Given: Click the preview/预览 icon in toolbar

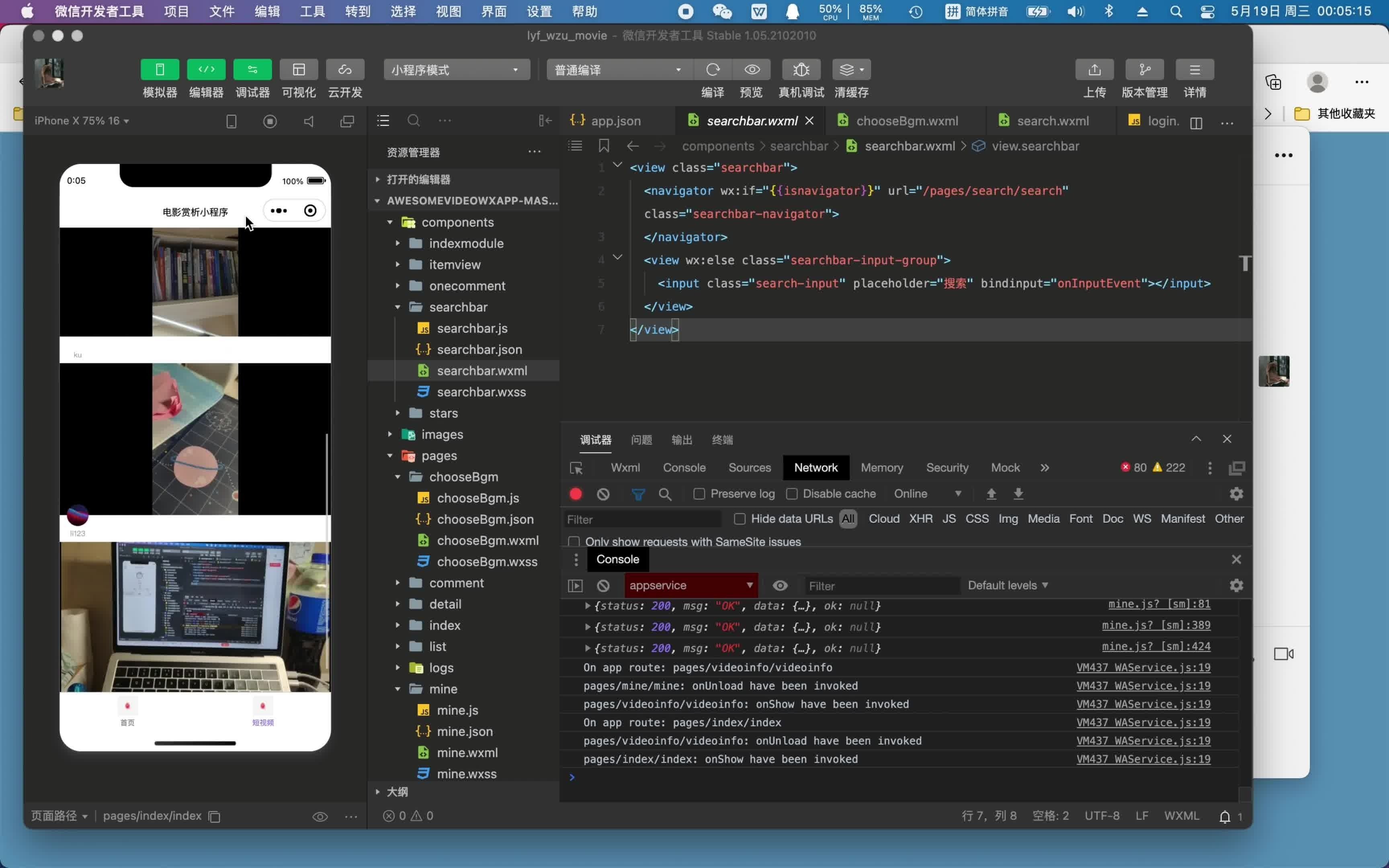Looking at the screenshot, I should [751, 69].
